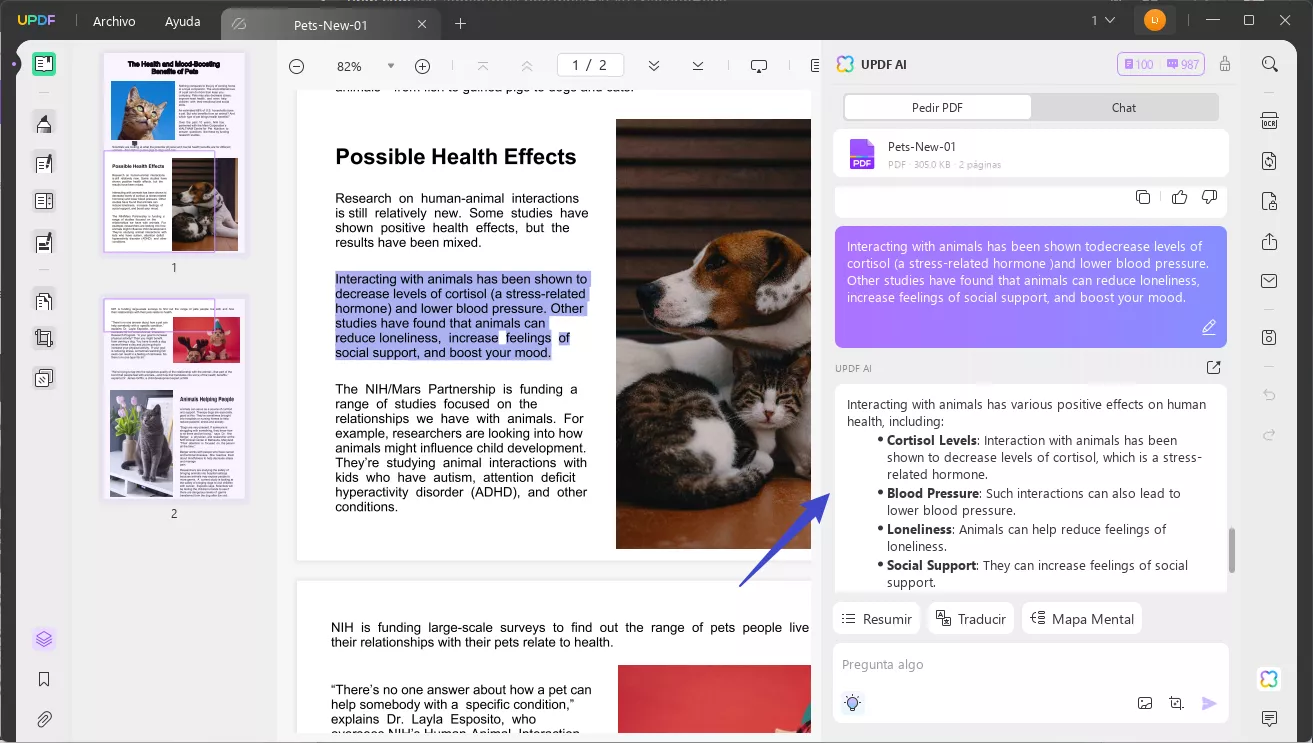1313x743 pixels.
Task: Run OCR text recognition
Action: click(1270, 122)
